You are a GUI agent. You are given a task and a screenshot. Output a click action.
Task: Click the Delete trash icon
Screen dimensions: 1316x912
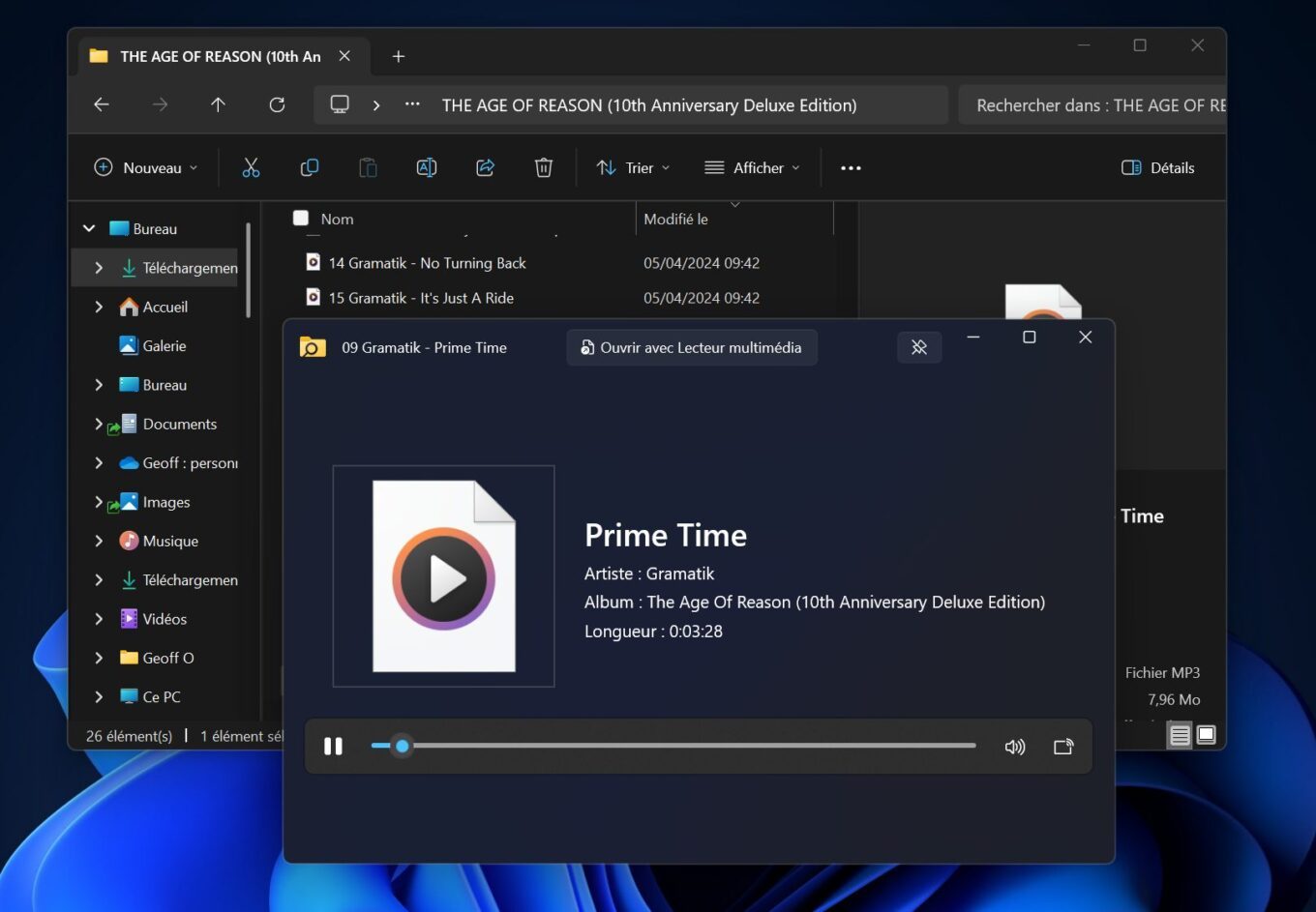[x=544, y=167]
